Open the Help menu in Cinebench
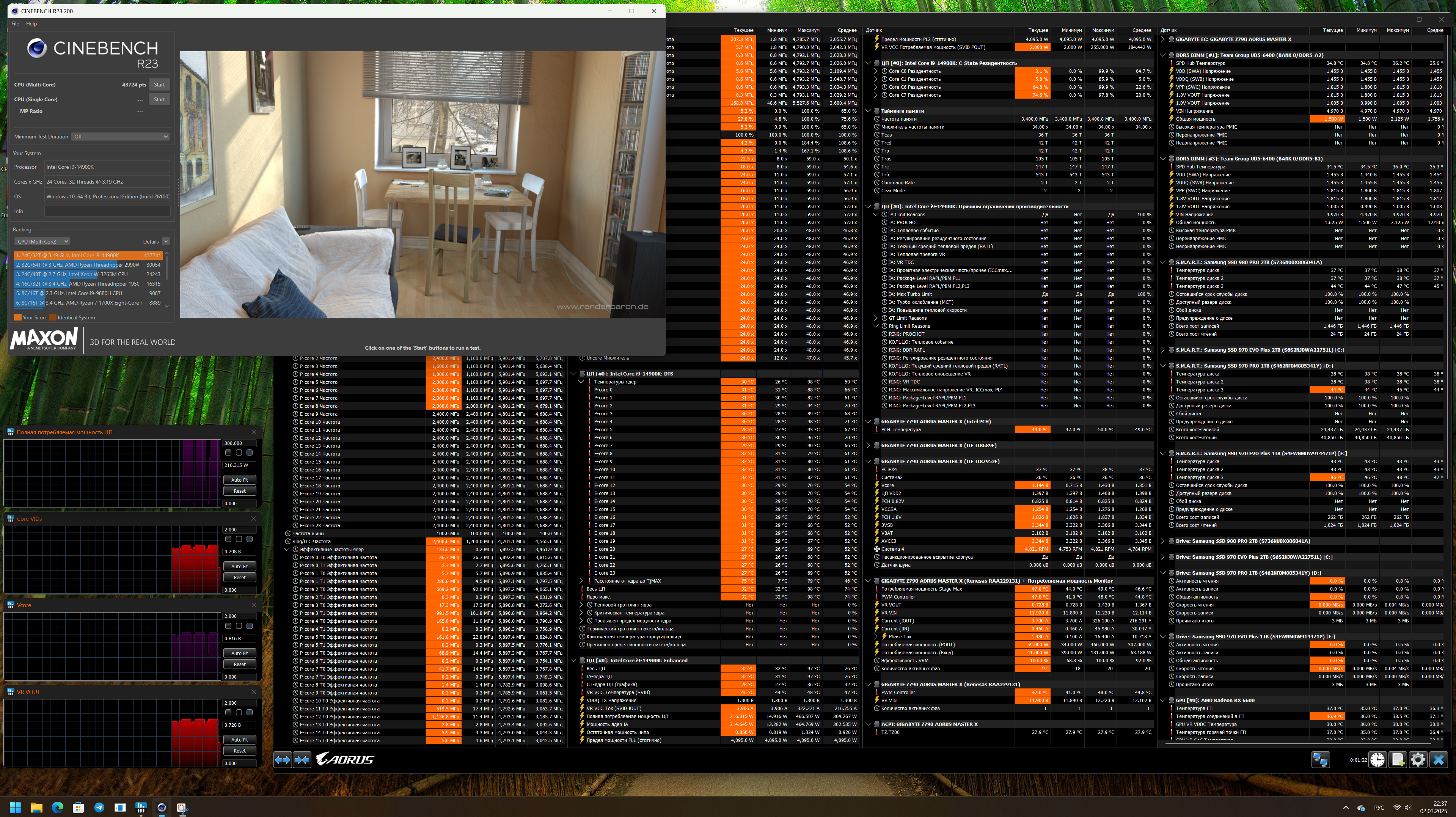Viewport: 1456px width, 817px height. (x=31, y=24)
